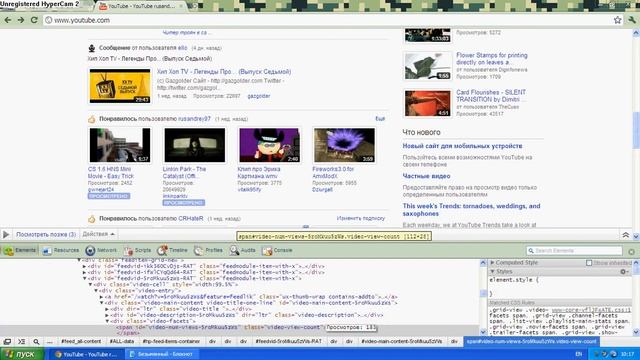Go forward using the browser forward arrow
The image size is (640, 360).
point(21,20)
